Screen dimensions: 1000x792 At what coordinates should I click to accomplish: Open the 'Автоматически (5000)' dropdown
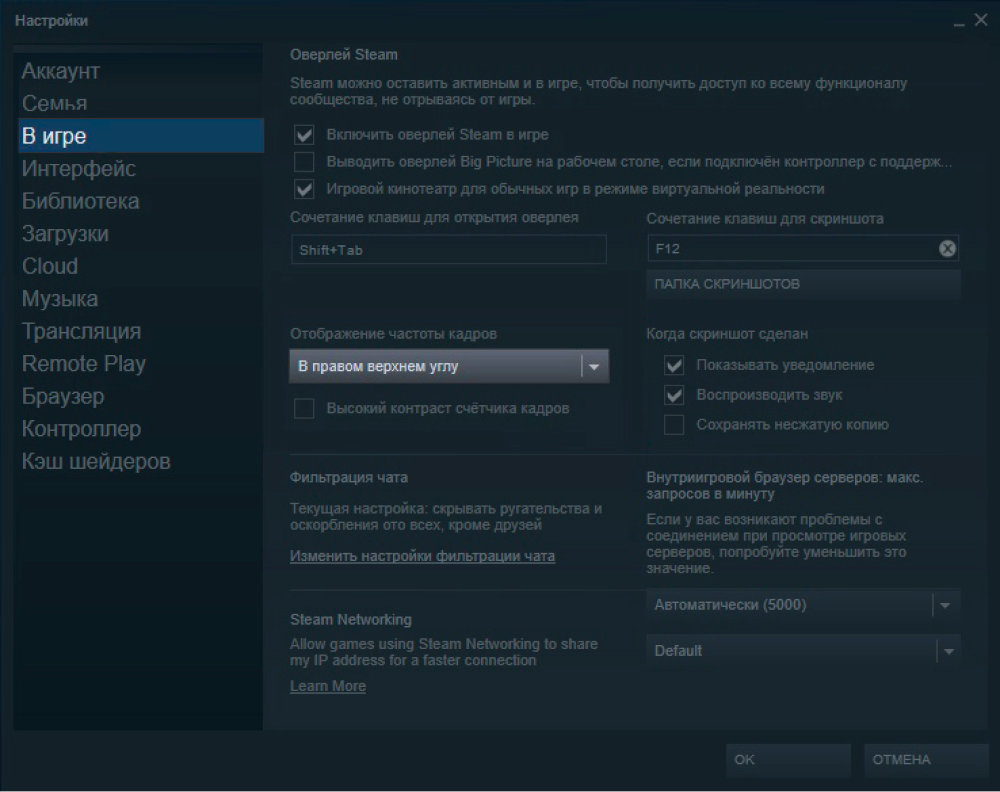[803, 605]
